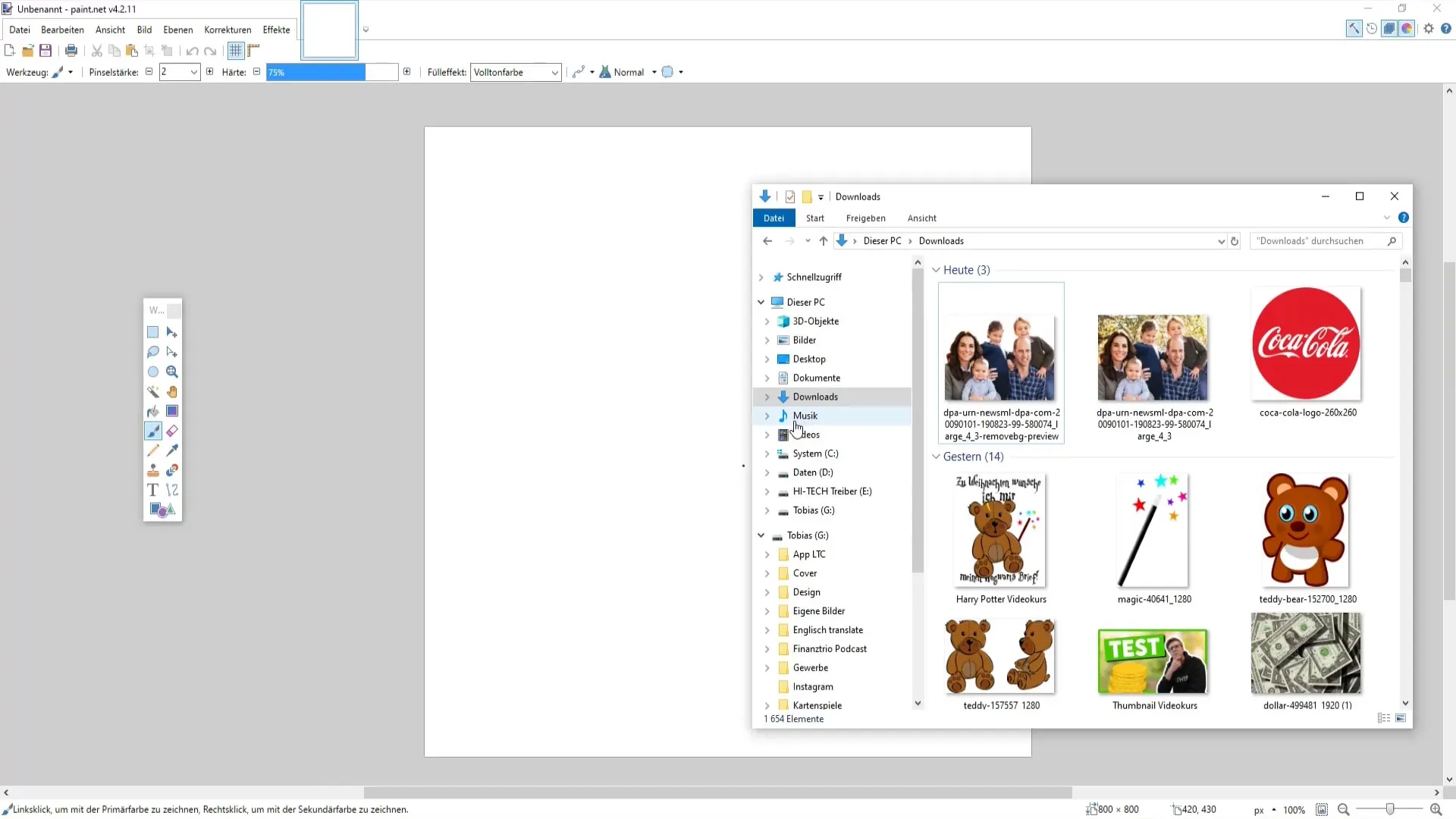
Task: Open the Ebenen menu
Action: (x=178, y=30)
